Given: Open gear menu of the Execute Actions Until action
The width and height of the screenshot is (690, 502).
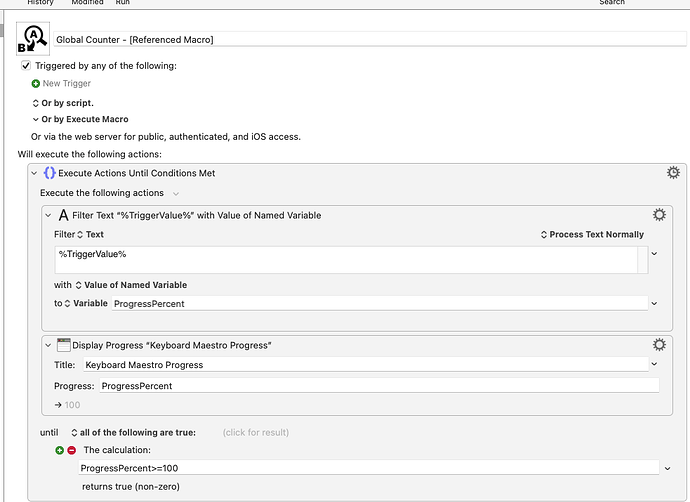Looking at the screenshot, I should pyautogui.click(x=673, y=172).
